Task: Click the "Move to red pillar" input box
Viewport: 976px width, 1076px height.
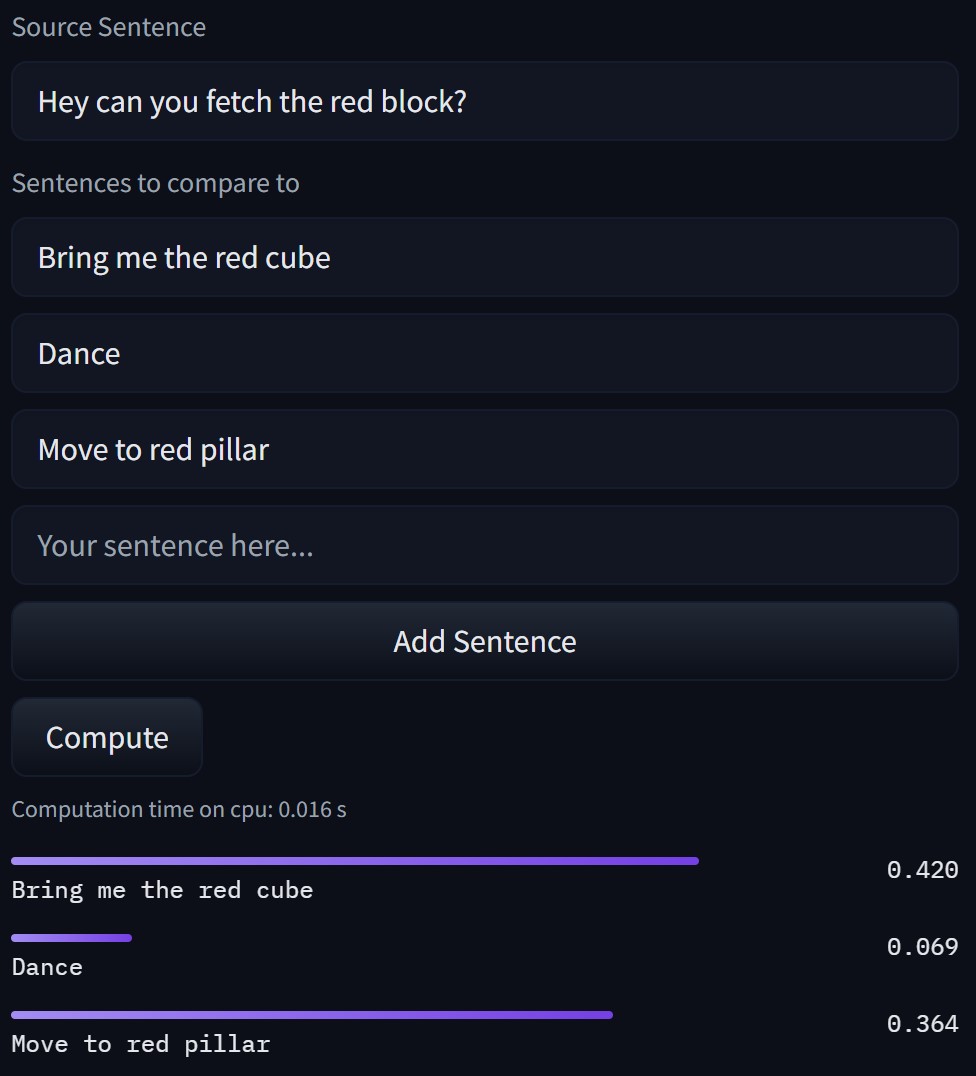Action: 484,449
